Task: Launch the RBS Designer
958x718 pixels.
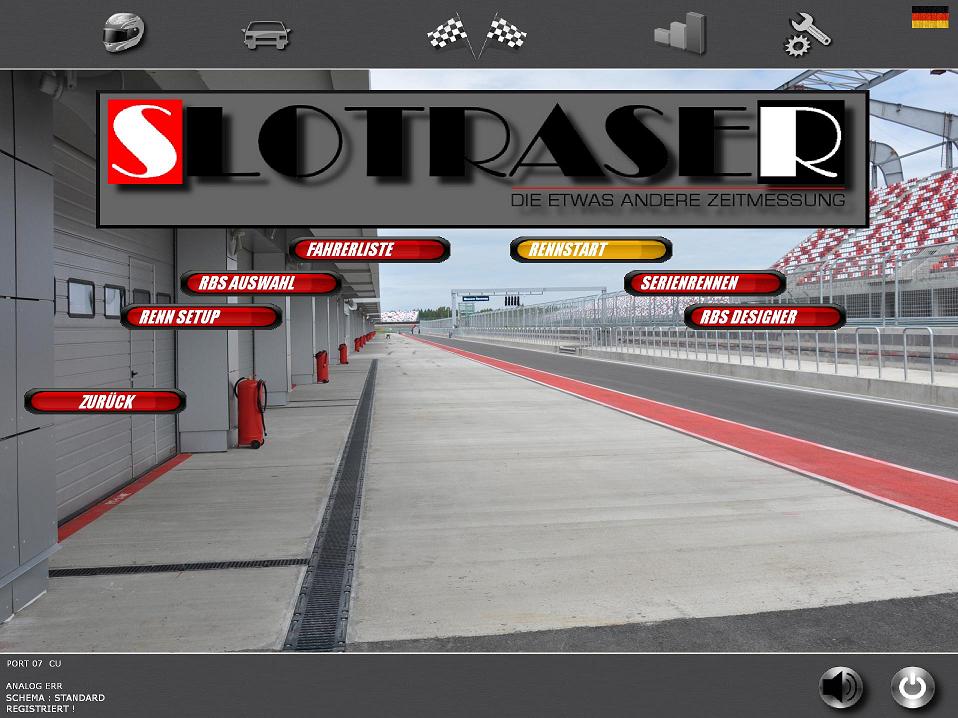Action: click(765, 317)
